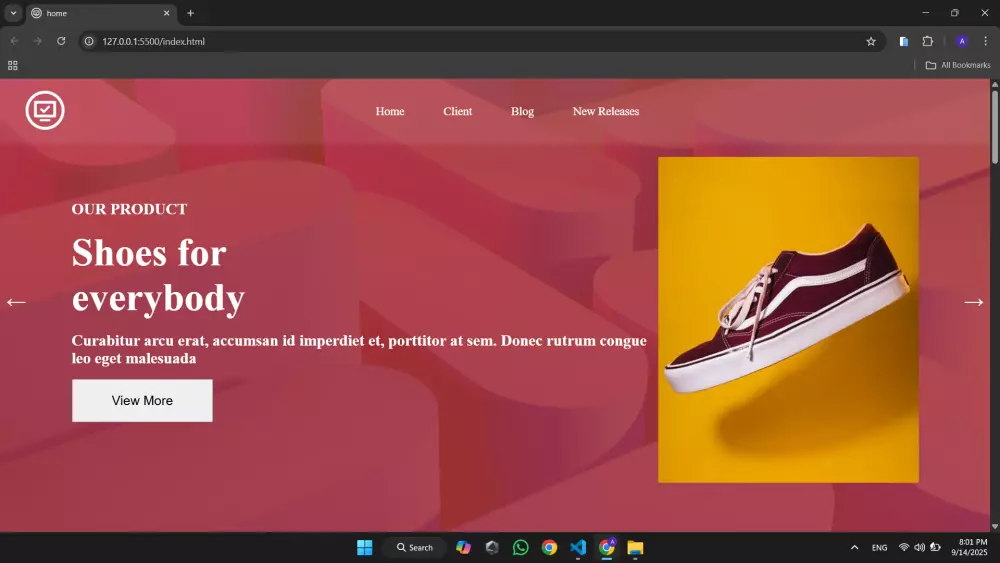The width and height of the screenshot is (1000, 563).
Task: Click the Shoes for everybody headline
Action: pos(158,275)
